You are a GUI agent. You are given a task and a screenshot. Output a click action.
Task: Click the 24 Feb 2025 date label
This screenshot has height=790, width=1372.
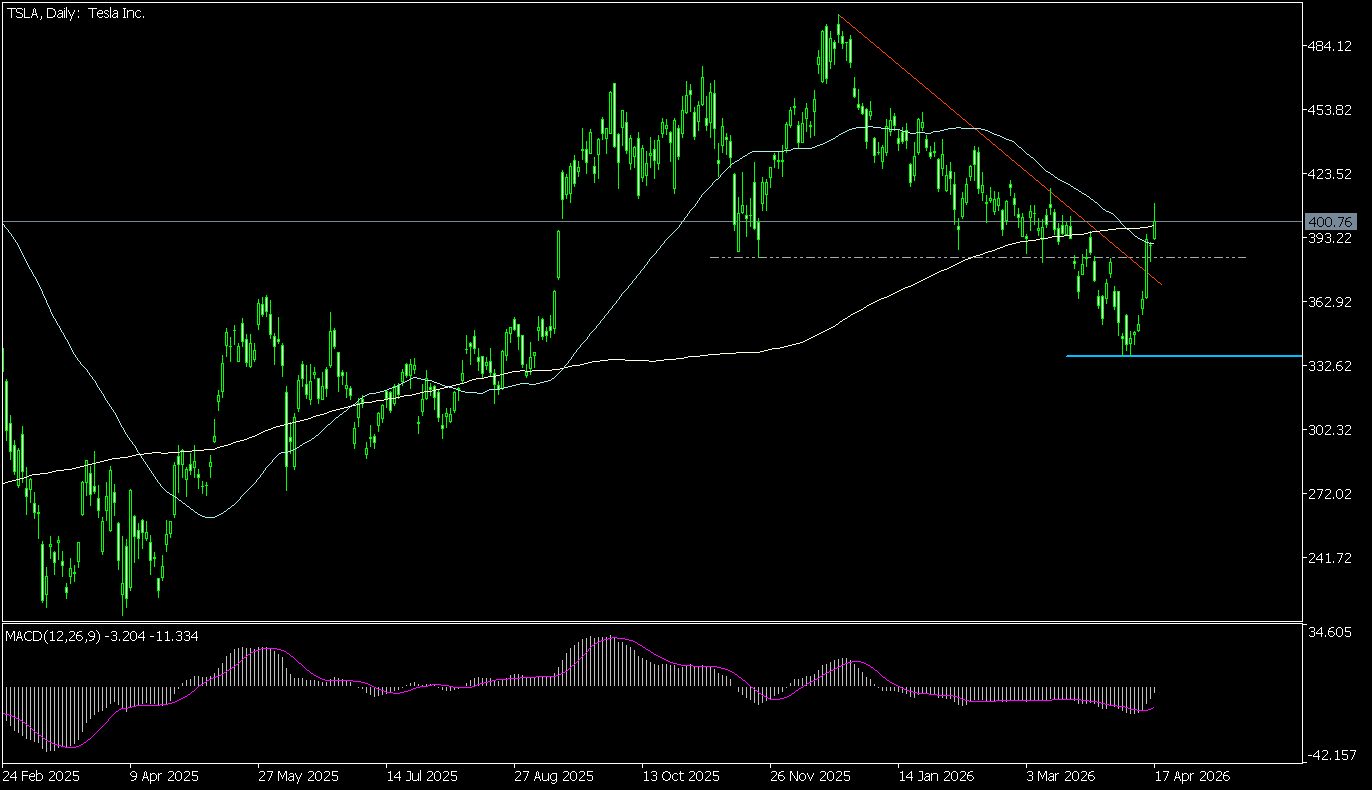(x=40, y=776)
